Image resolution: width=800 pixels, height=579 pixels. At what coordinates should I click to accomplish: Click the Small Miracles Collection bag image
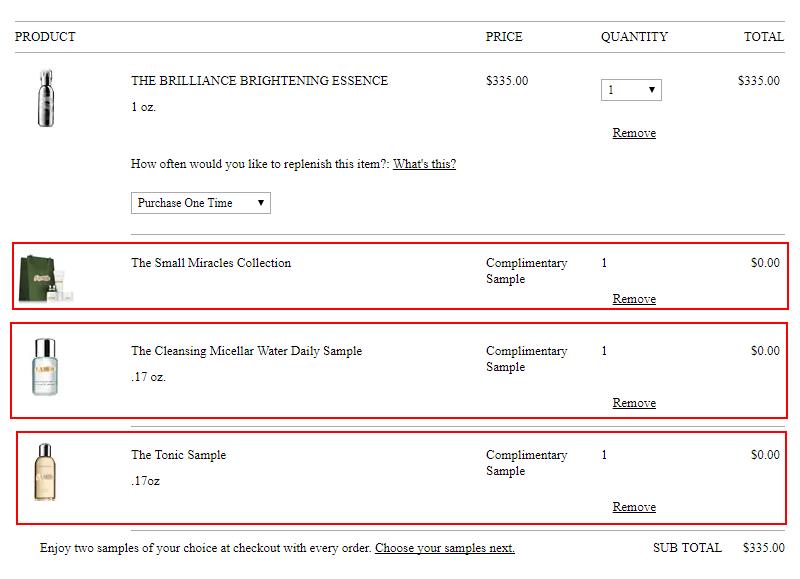tap(46, 279)
